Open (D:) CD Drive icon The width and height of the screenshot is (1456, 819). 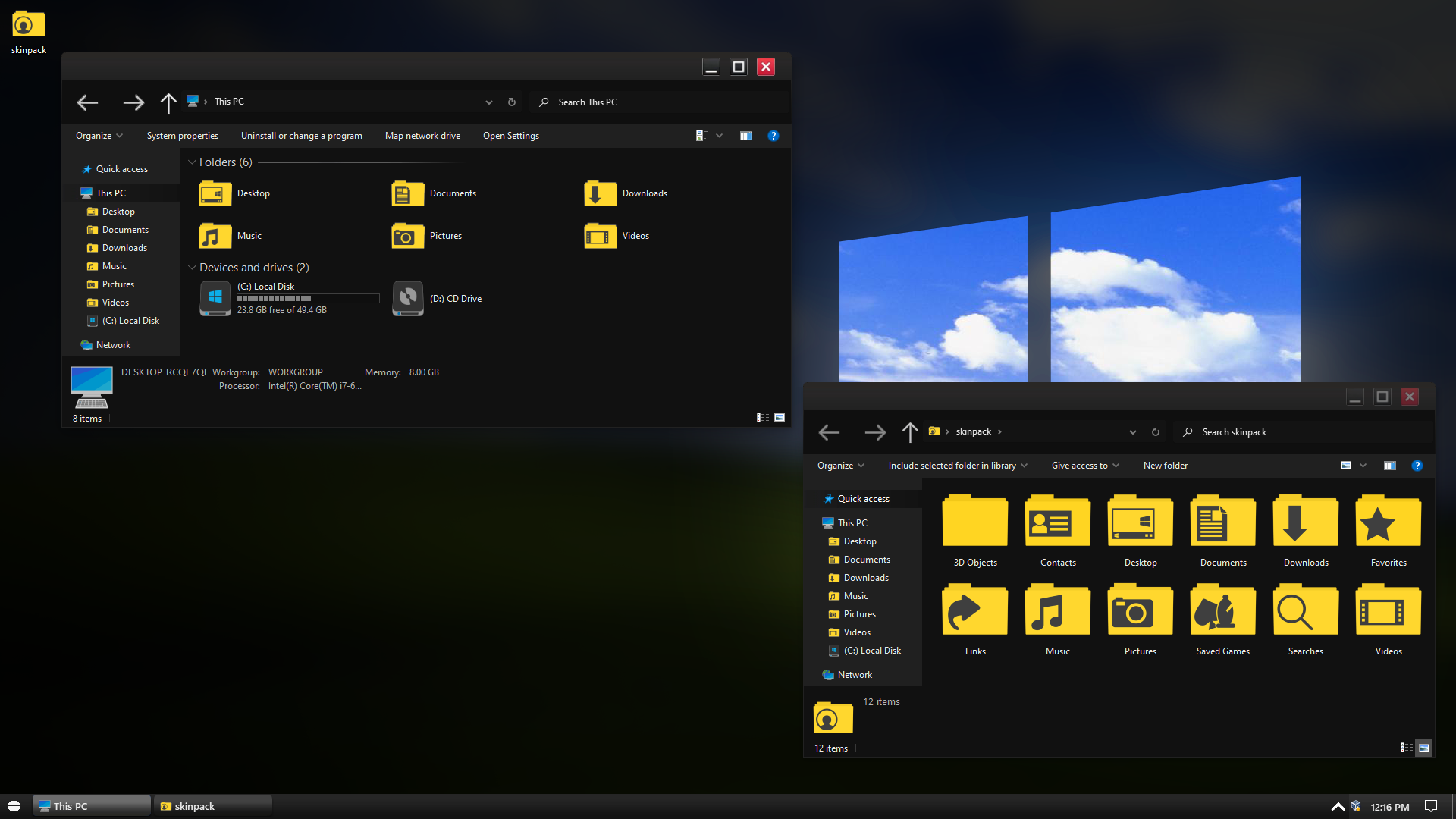[x=408, y=299]
